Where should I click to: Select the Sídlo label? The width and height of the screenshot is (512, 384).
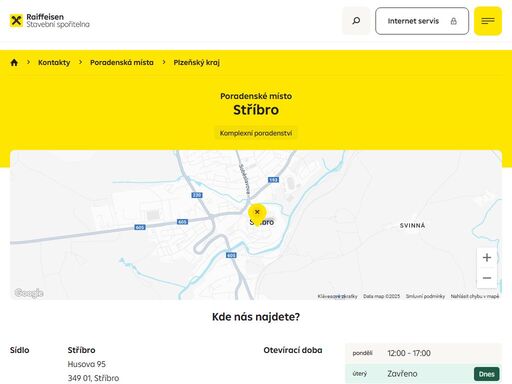[20, 350]
